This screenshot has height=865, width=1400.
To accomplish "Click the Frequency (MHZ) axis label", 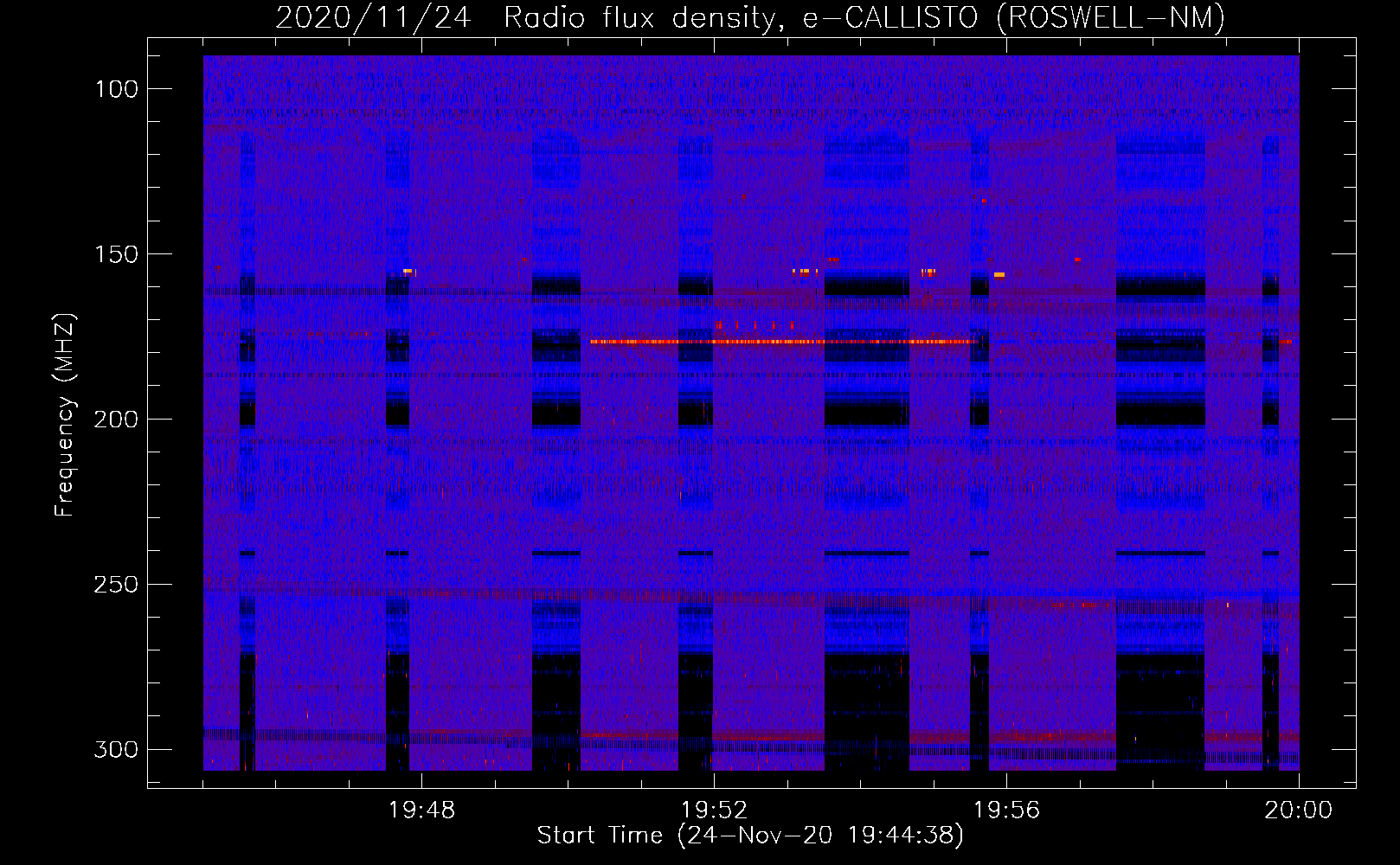I will [x=65, y=415].
